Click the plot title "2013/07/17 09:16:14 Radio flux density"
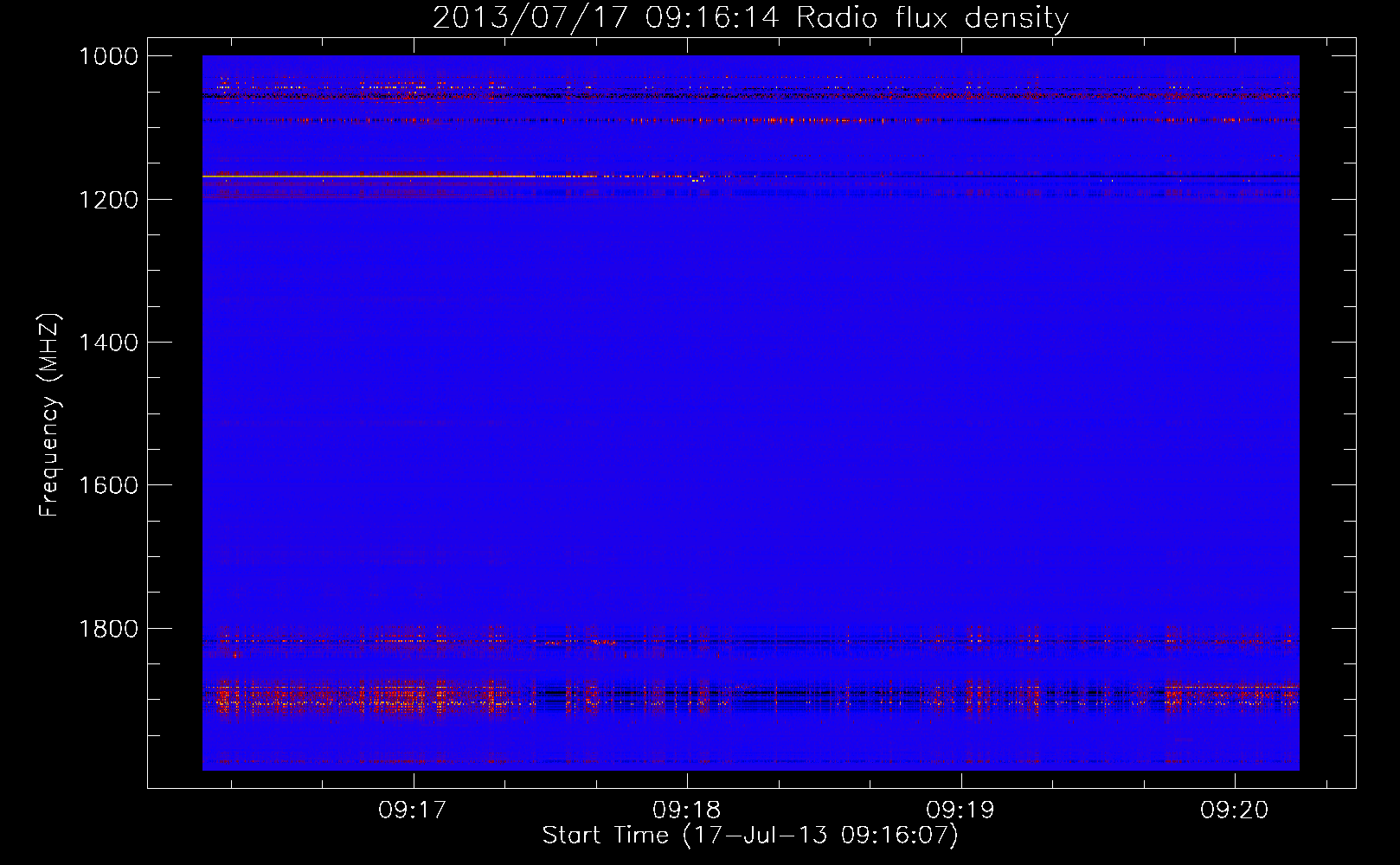The image size is (1400, 865). (x=750, y=17)
